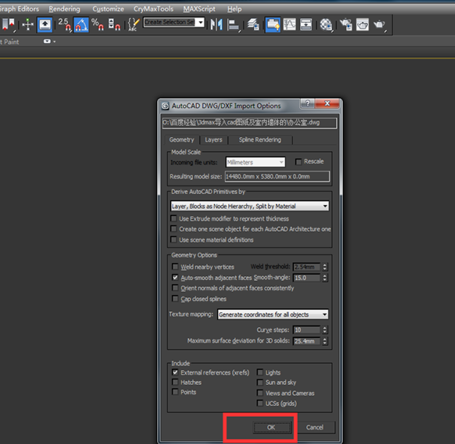Screen dimensions: 455x444
Task: Uncheck External references (xrefs)
Action: point(175,372)
